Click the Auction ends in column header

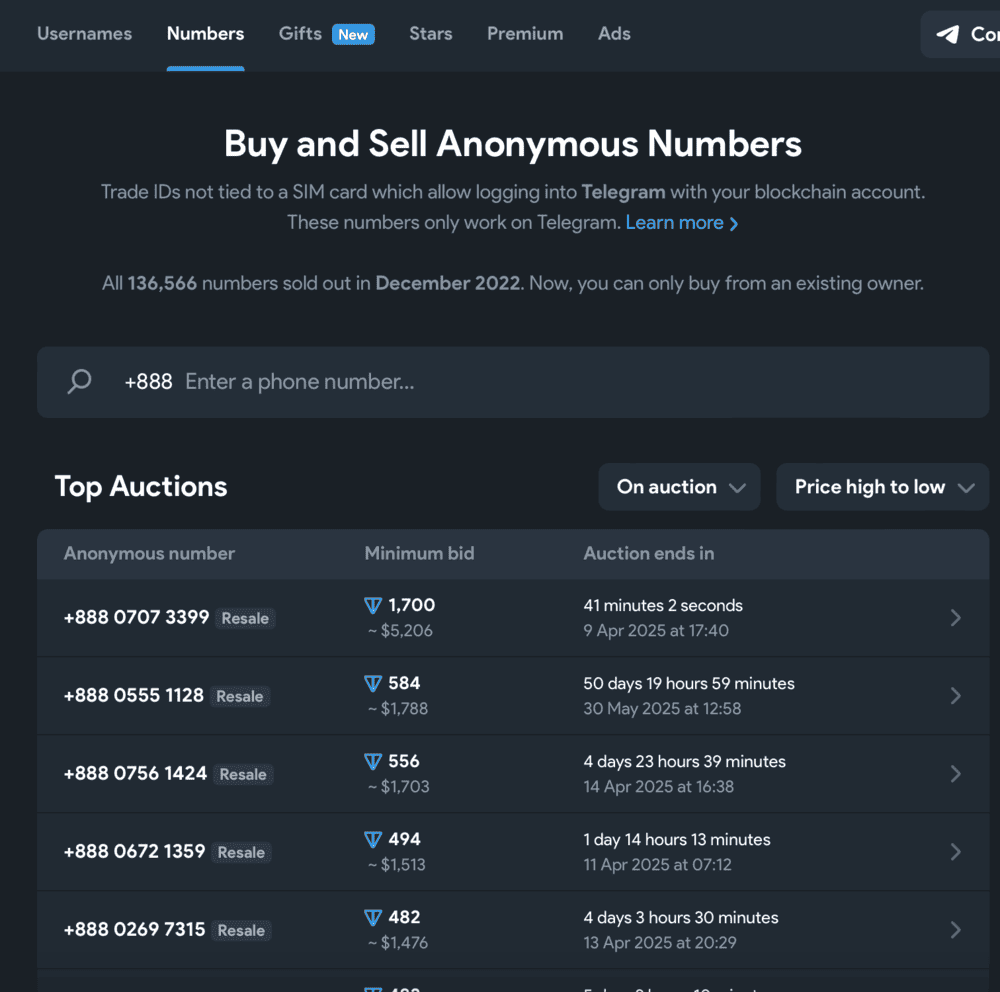(x=649, y=553)
